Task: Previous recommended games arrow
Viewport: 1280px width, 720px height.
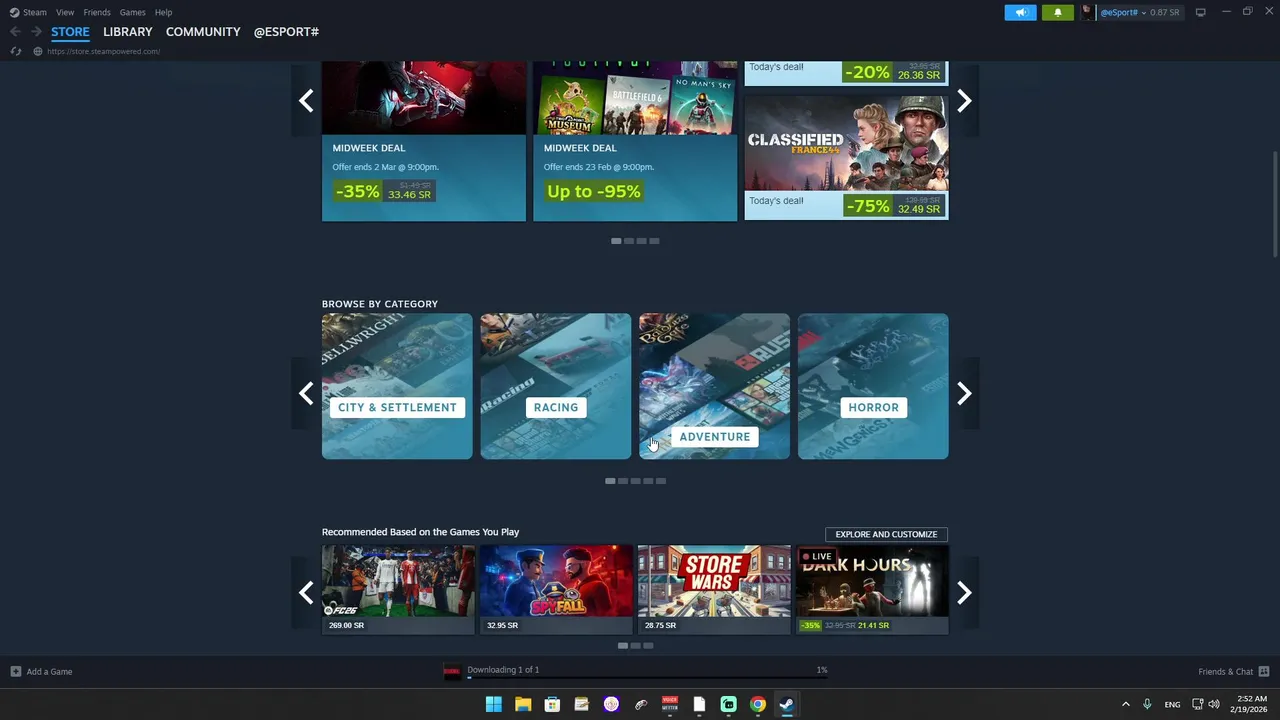Action: tap(306, 593)
